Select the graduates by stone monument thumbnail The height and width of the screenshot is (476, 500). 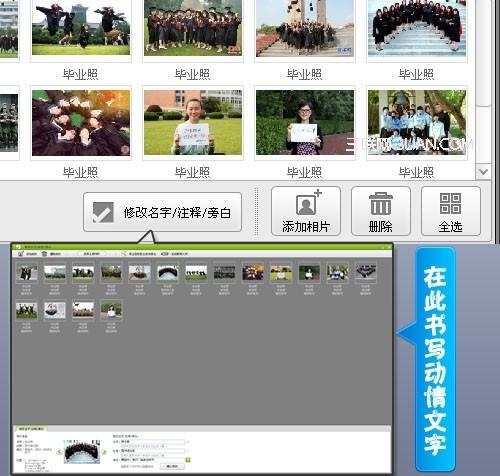click(x=305, y=28)
